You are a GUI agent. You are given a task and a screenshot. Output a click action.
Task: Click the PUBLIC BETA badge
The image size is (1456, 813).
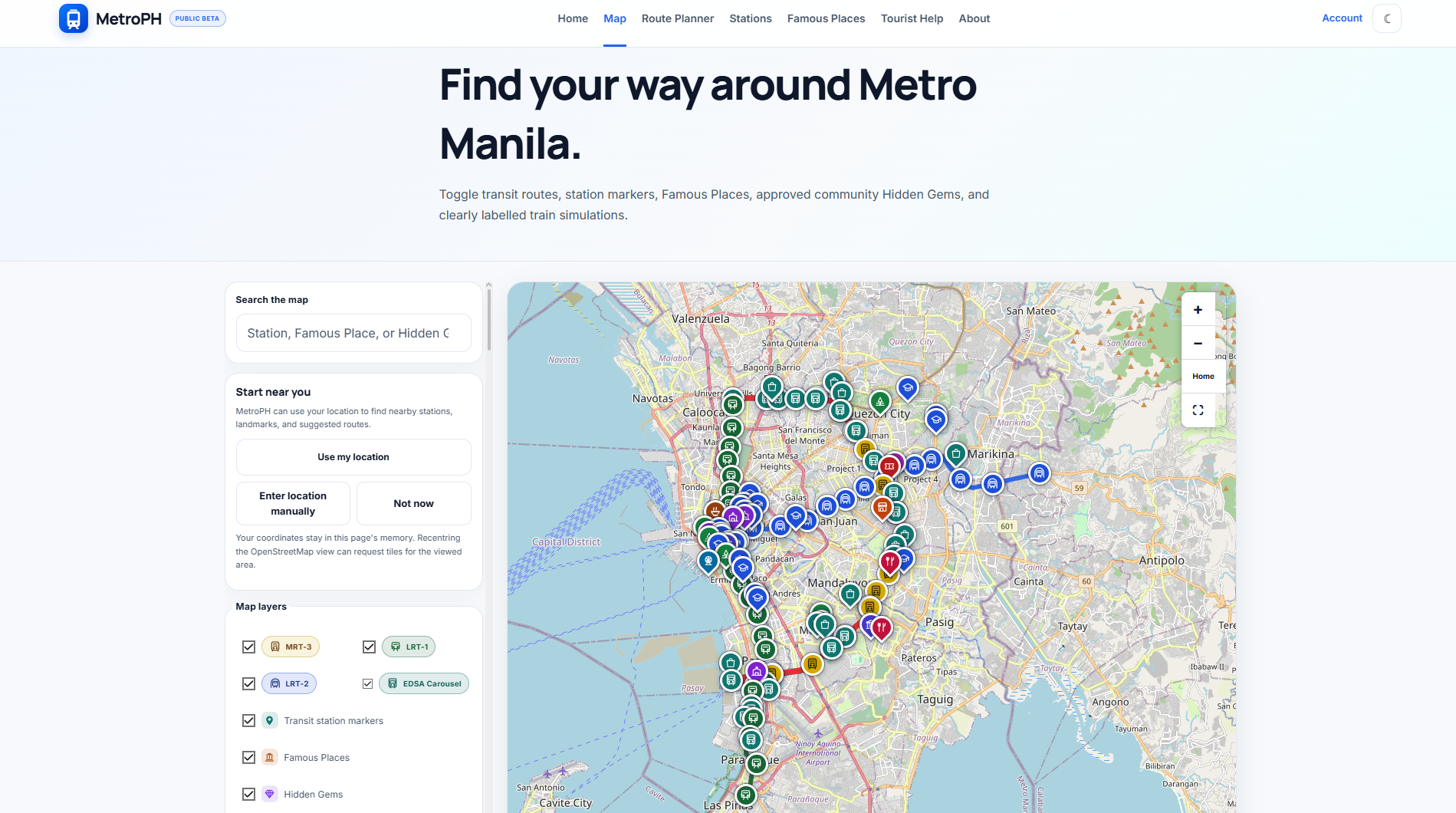(x=197, y=18)
